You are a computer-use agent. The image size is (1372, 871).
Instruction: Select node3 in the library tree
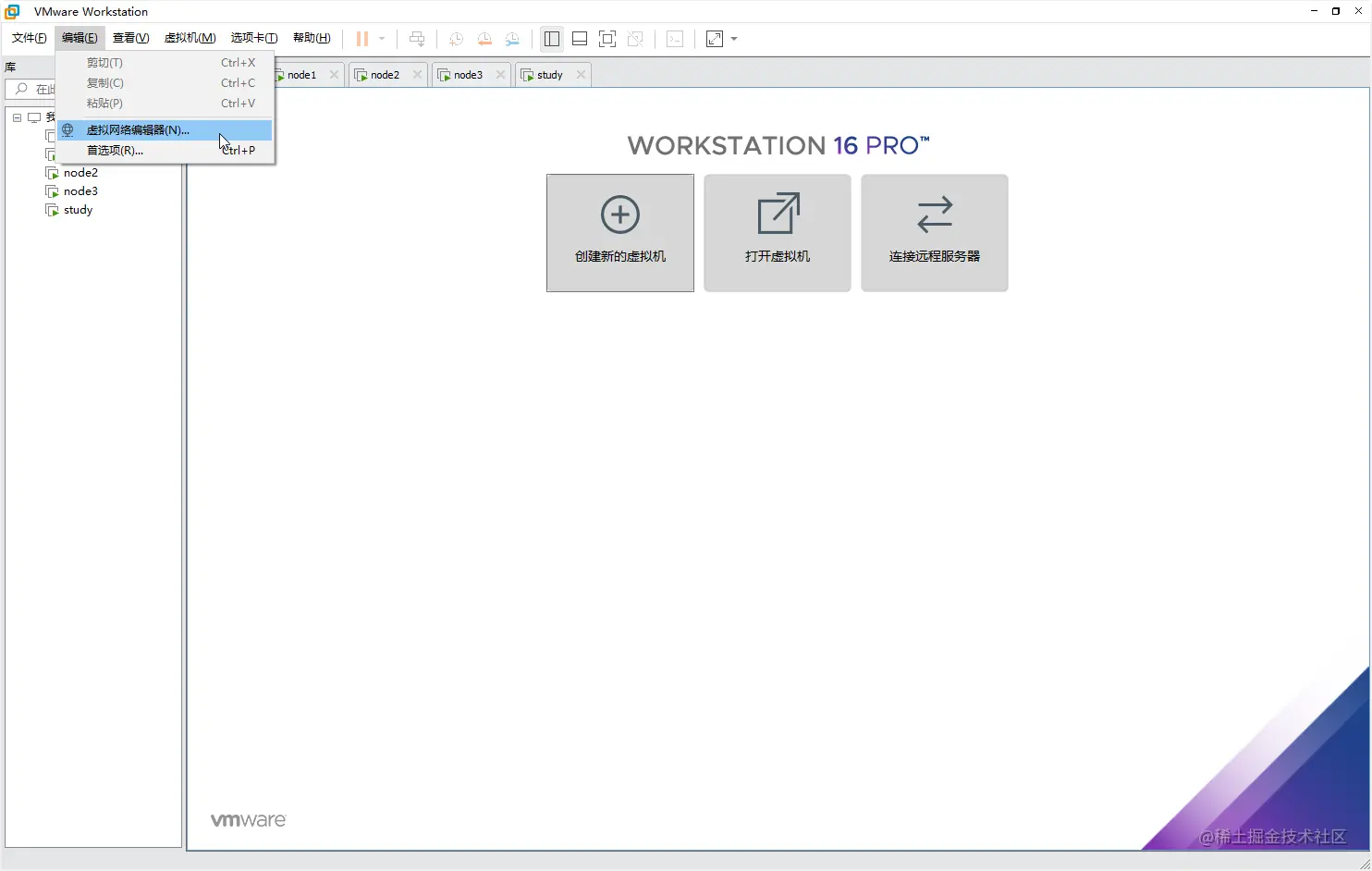click(x=80, y=191)
